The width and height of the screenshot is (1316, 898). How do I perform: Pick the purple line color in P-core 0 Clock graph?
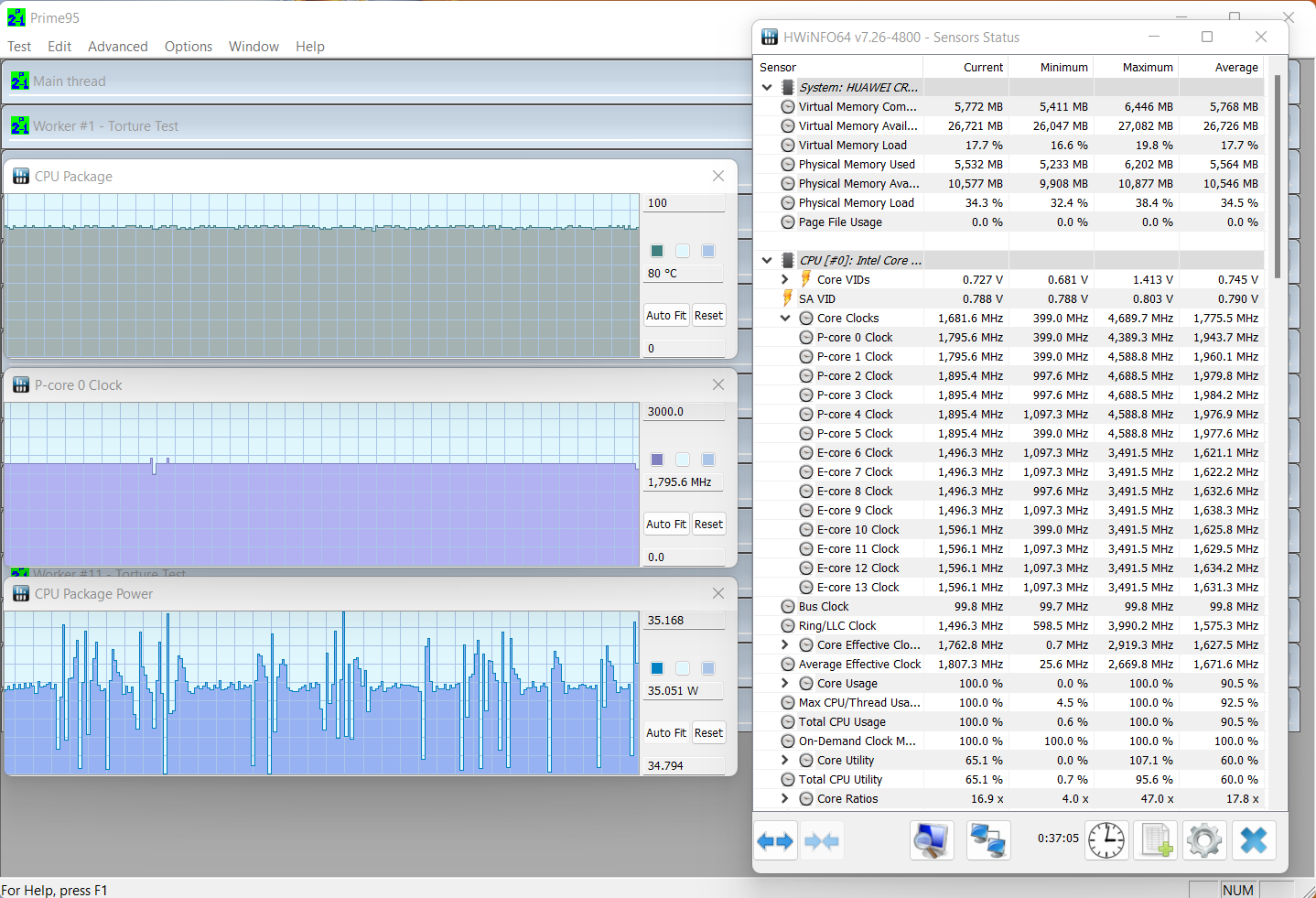657,460
